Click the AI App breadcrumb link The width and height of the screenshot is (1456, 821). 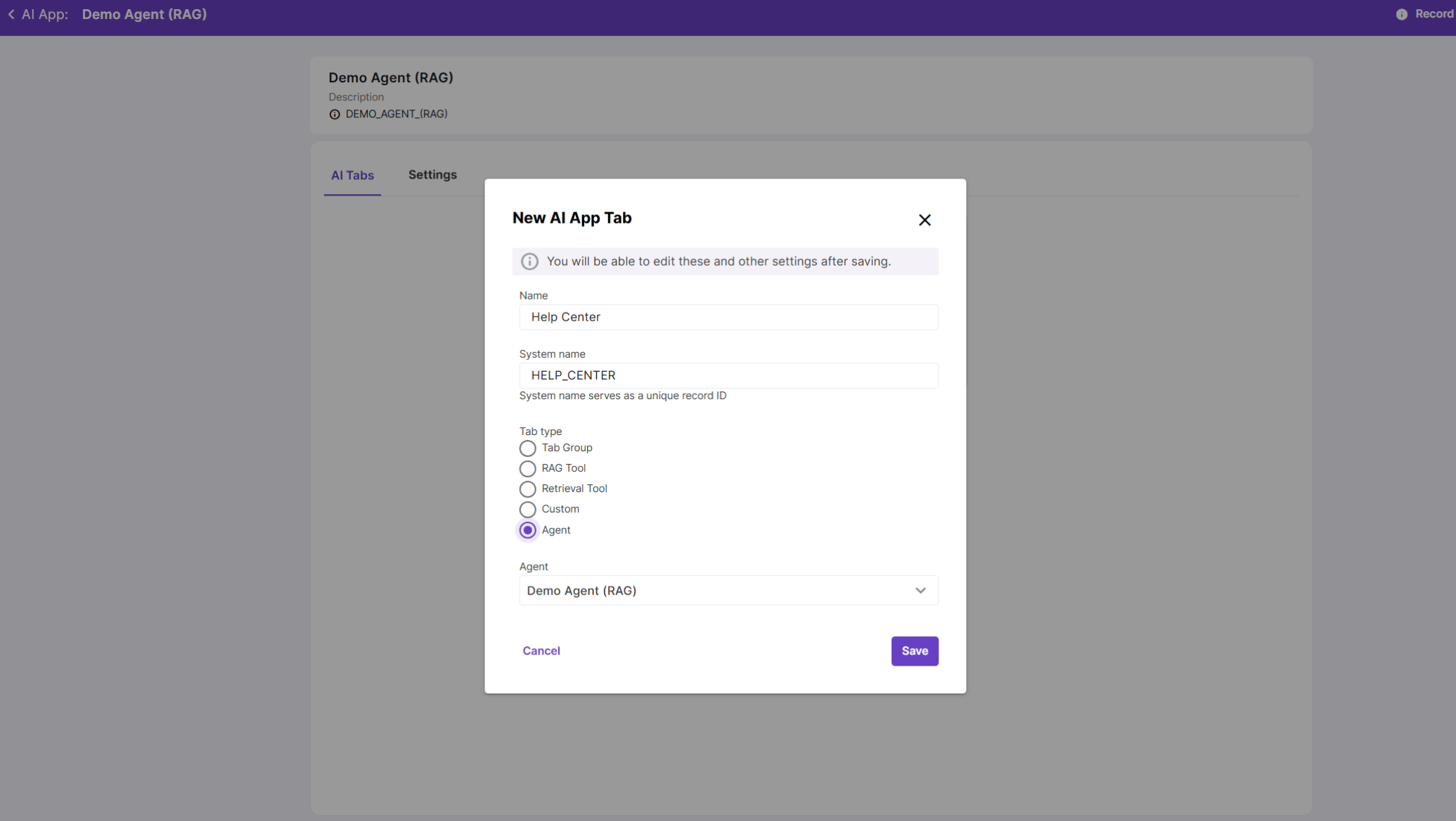click(x=44, y=14)
